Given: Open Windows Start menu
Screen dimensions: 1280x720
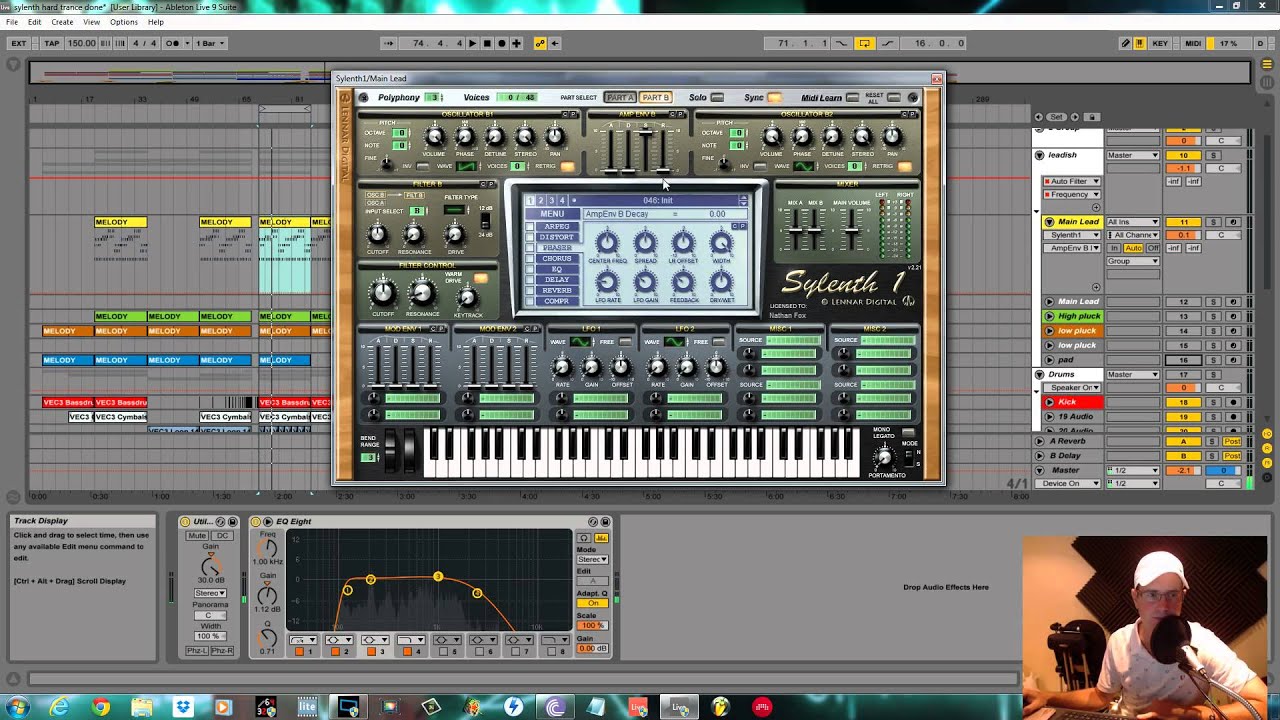Looking at the screenshot, I should [18, 707].
